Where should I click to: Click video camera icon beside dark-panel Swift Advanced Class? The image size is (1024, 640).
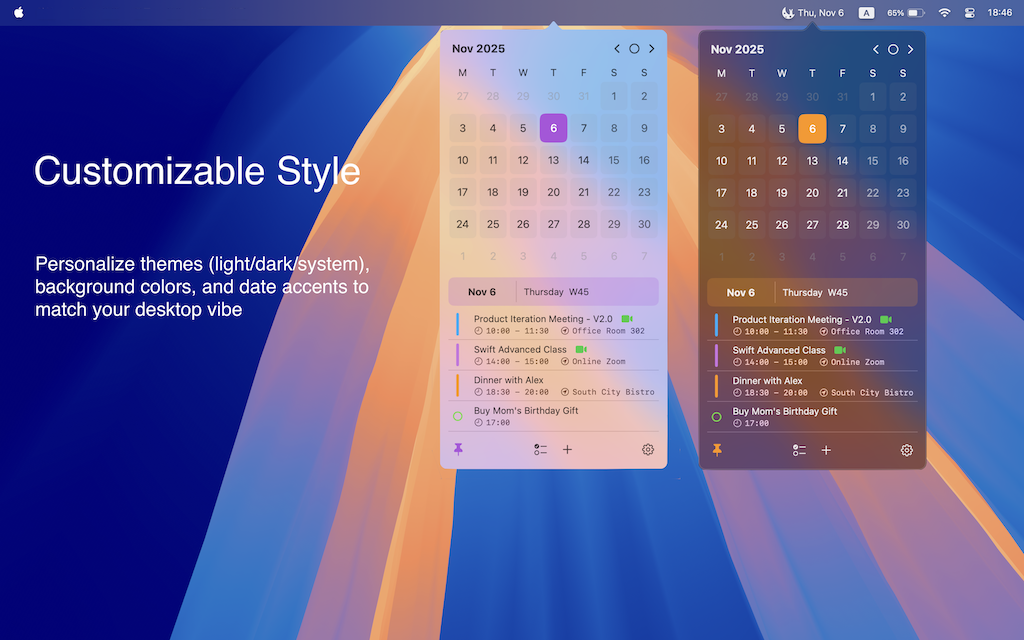click(840, 350)
